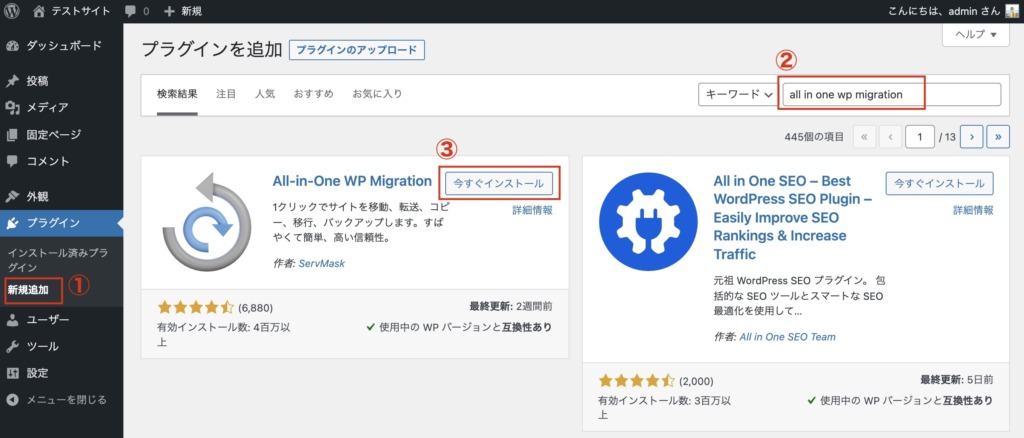This screenshot has height=438, width=1024.
Task: Click 最終更新: 5日前 text
Action: click(957, 380)
